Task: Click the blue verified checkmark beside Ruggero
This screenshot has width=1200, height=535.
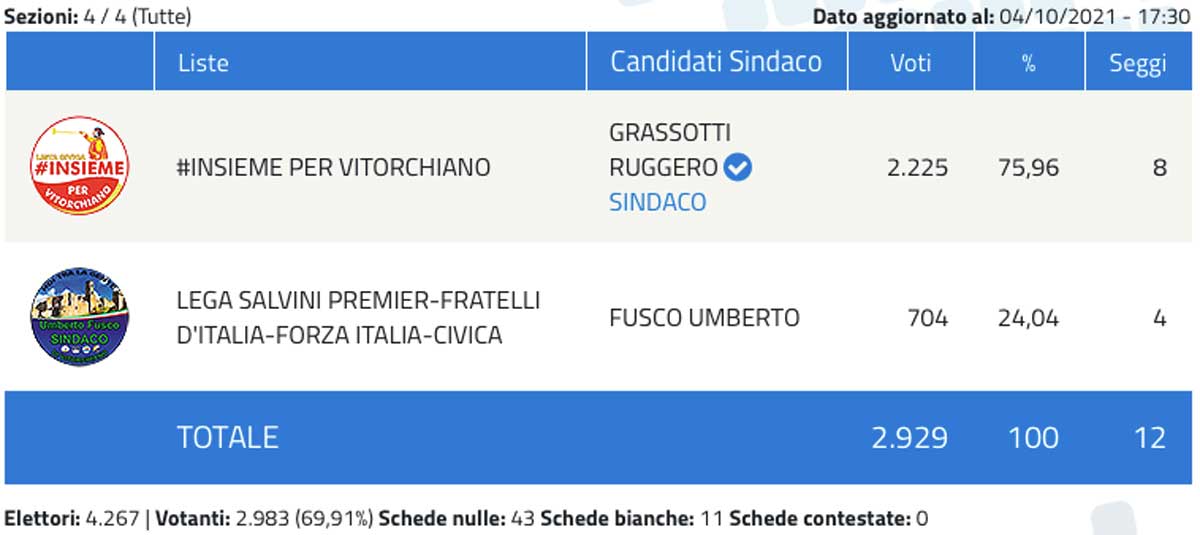Action: click(738, 167)
